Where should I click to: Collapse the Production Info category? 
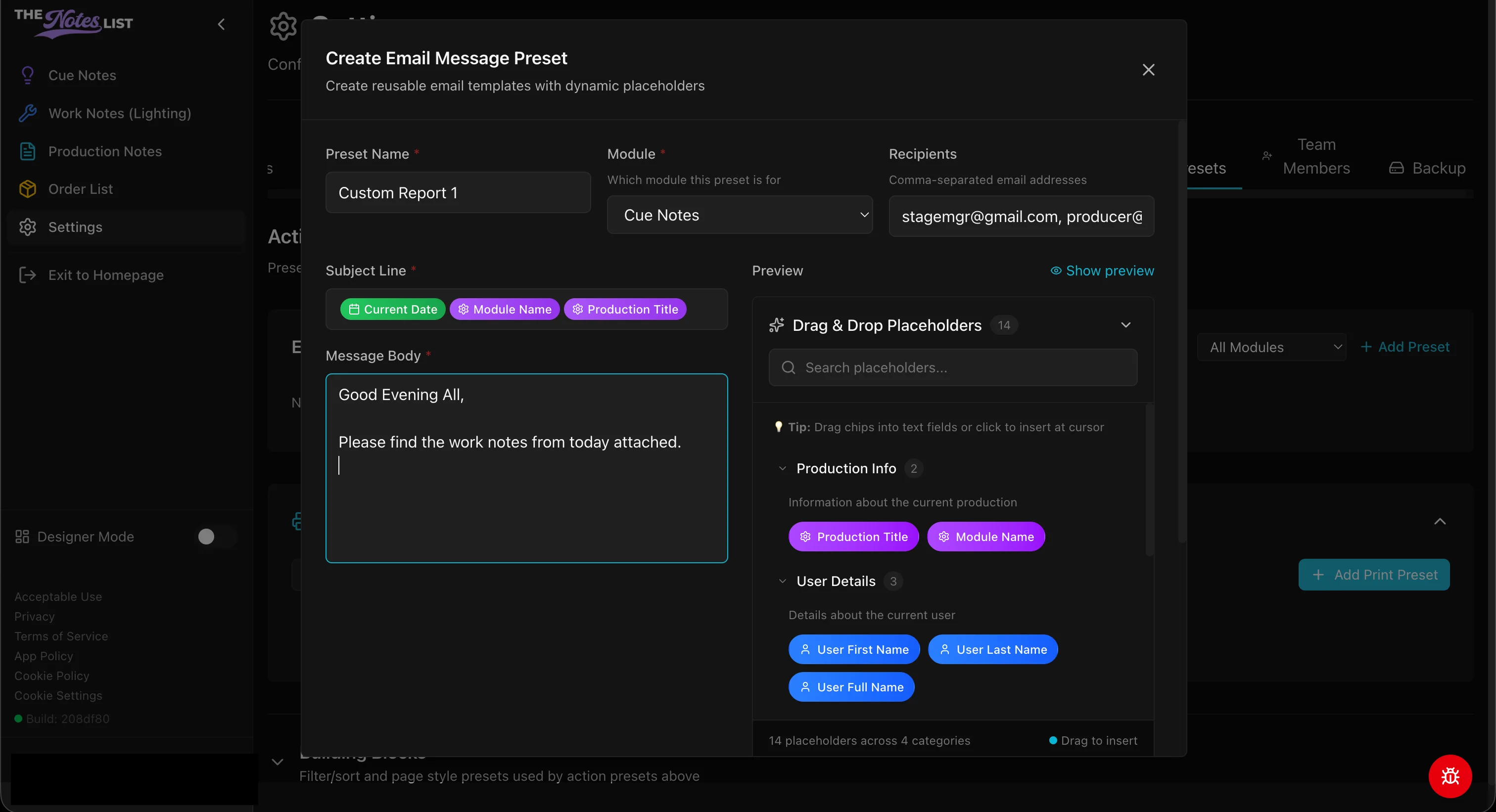[x=782, y=468]
